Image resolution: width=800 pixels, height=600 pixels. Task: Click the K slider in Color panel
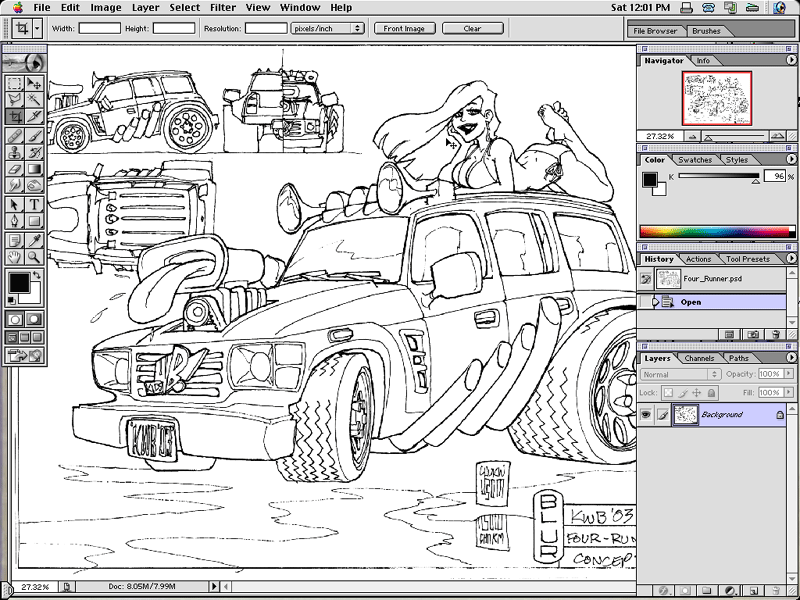pyautogui.click(x=718, y=176)
